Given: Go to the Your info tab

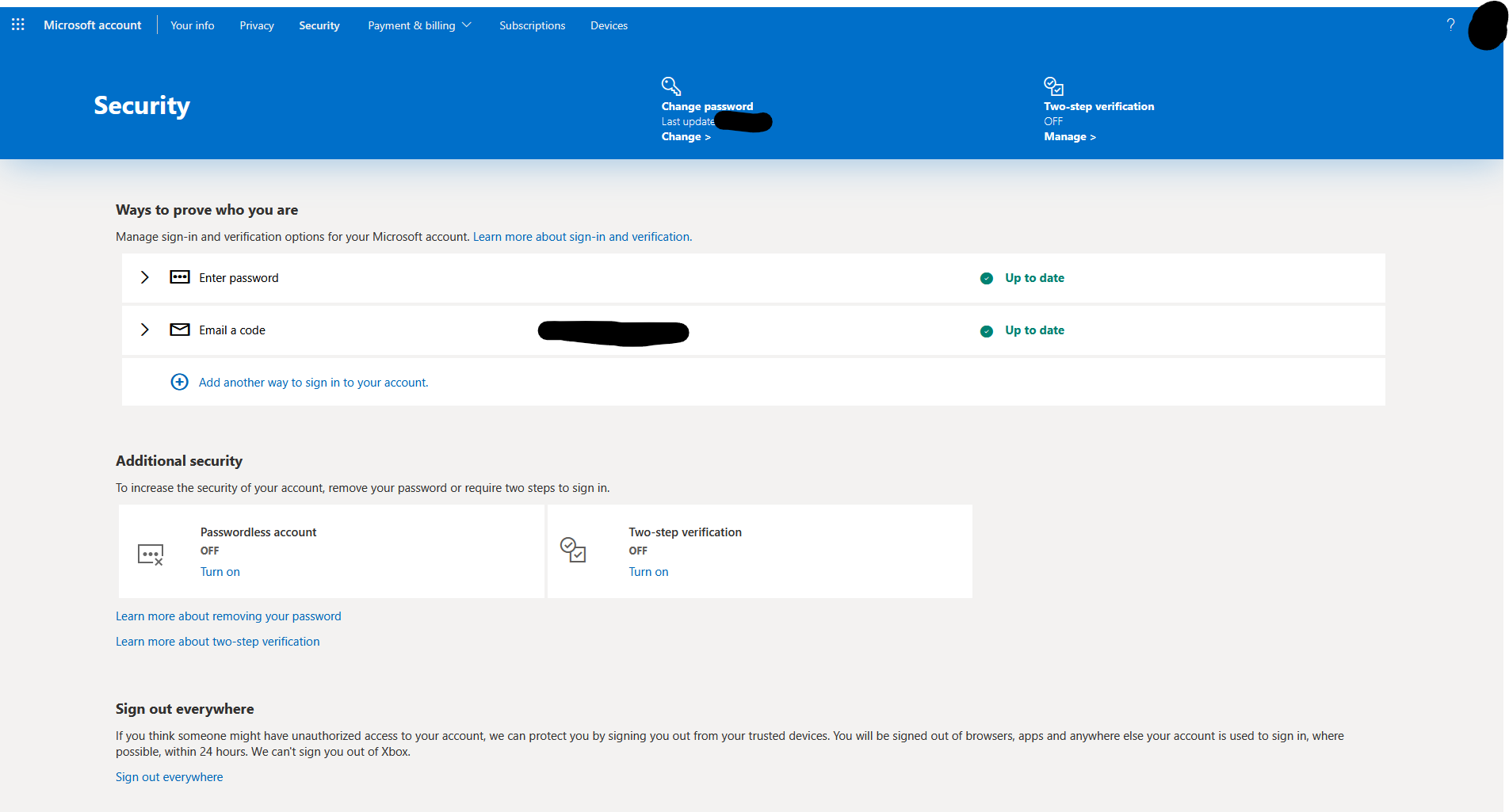Looking at the screenshot, I should pos(192,25).
